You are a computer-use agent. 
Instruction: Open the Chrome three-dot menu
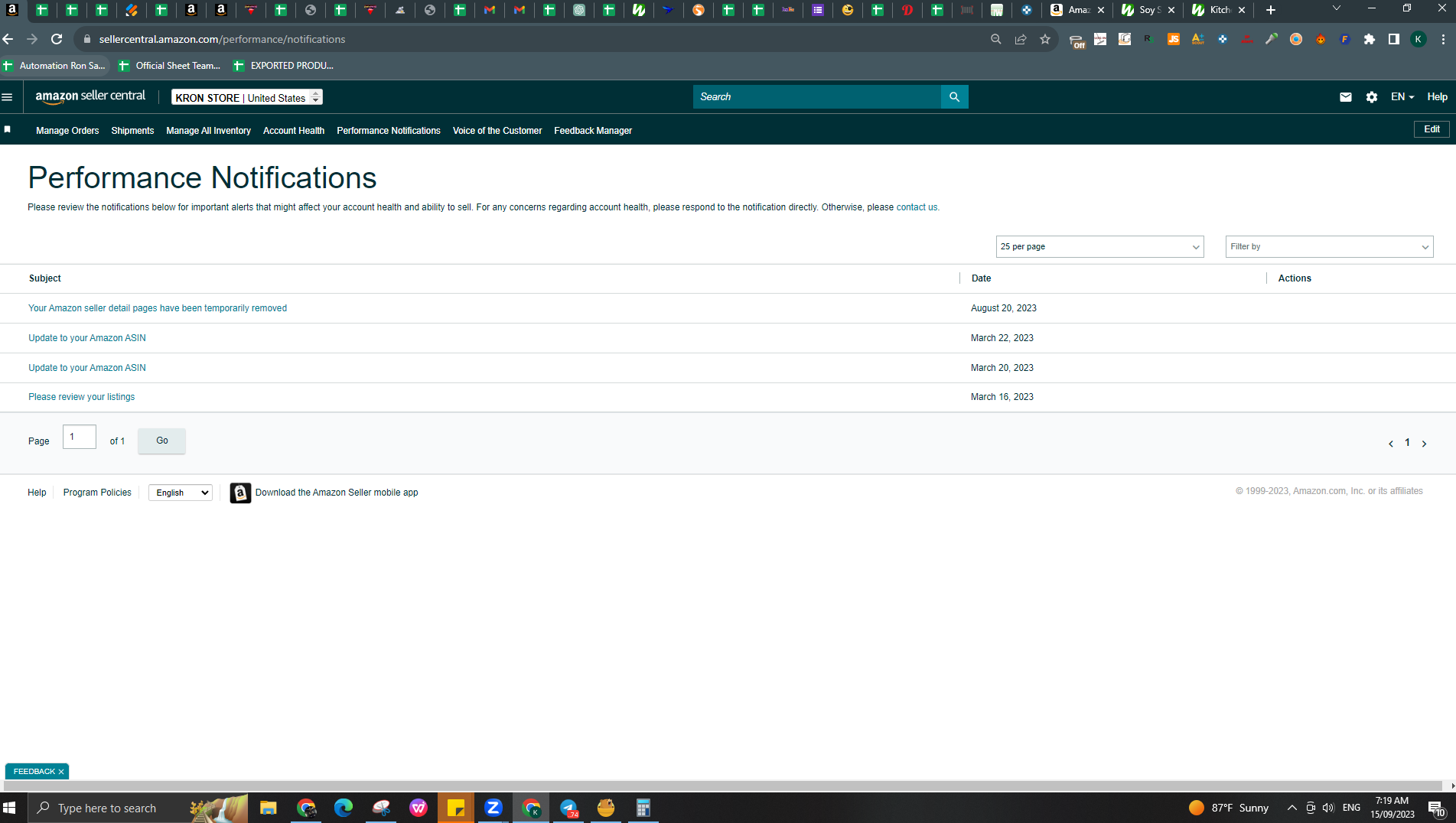[x=1443, y=39]
